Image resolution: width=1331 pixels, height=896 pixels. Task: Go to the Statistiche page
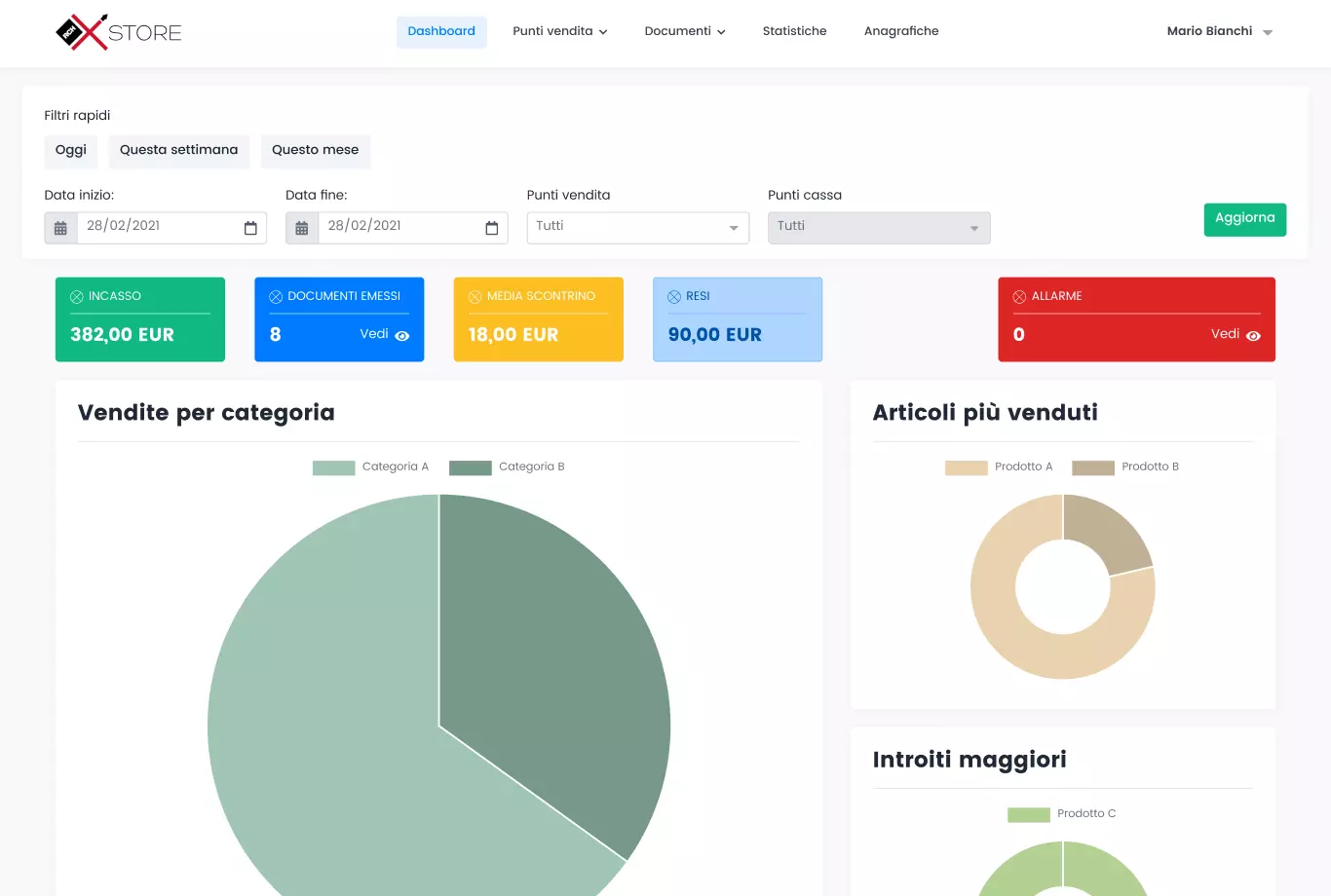pyautogui.click(x=794, y=32)
